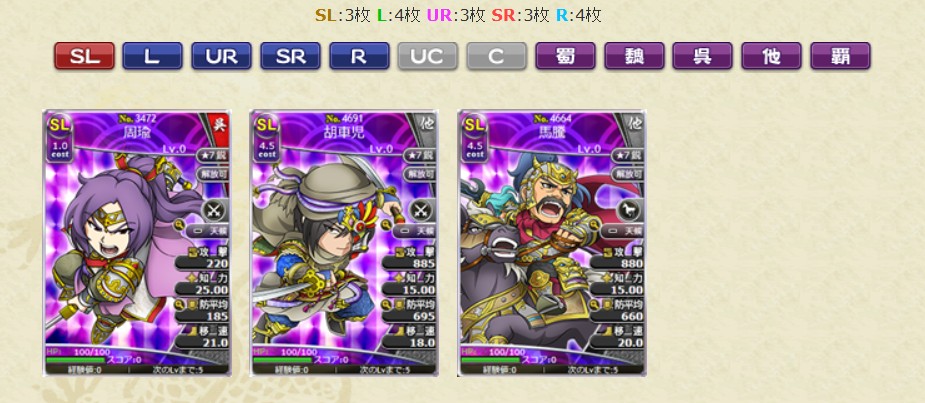Toggle the C rarity filter
This screenshot has width=925, height=403.
pos(496,56)
